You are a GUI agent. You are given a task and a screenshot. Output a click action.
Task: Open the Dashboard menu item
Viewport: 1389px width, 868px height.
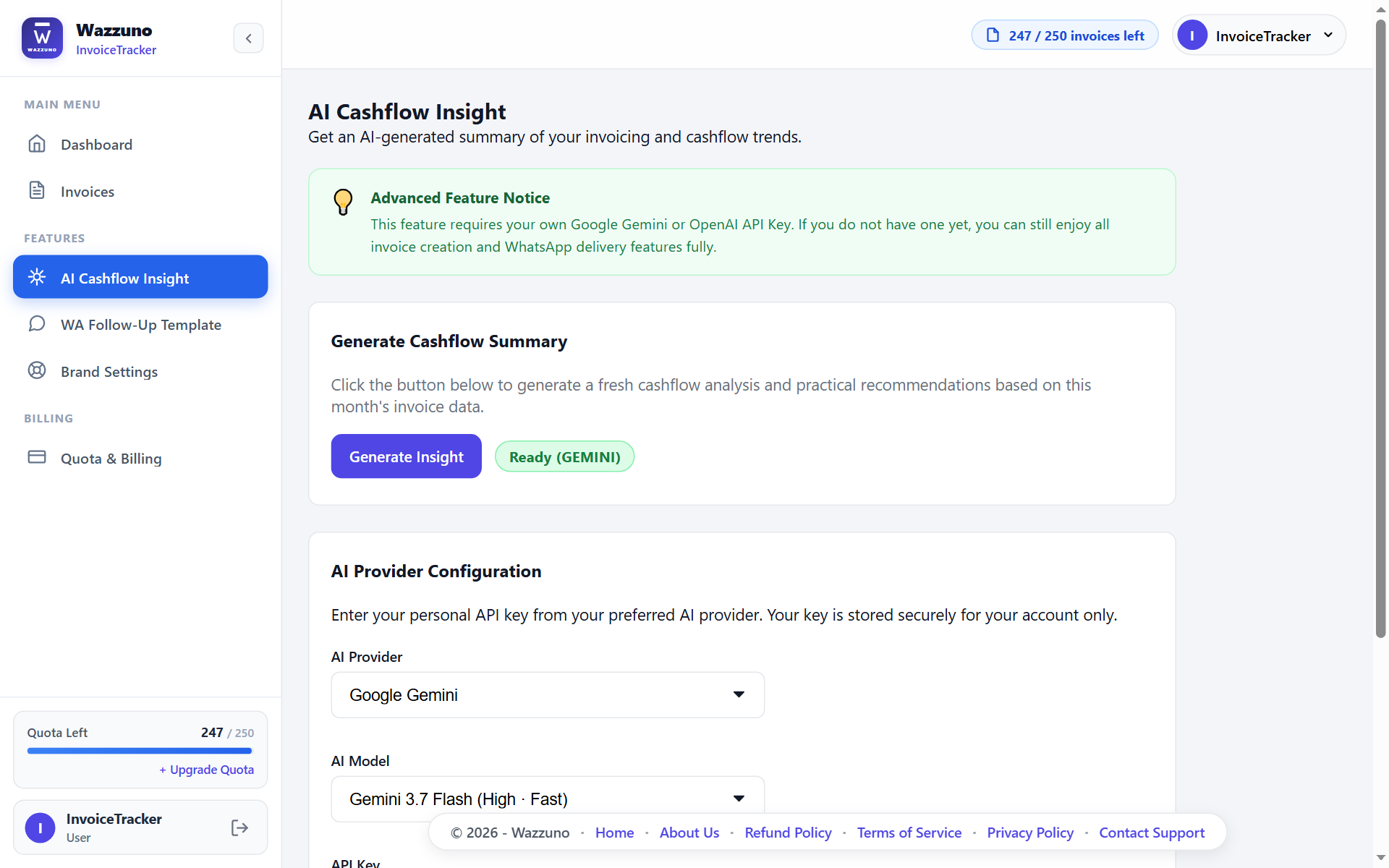tap(140, 144)
